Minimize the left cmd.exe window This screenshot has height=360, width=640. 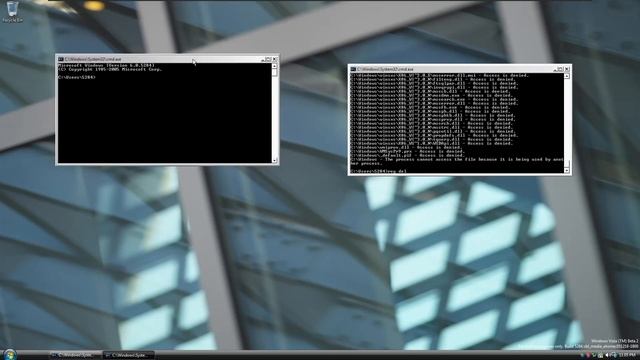(x=263, y=59)
